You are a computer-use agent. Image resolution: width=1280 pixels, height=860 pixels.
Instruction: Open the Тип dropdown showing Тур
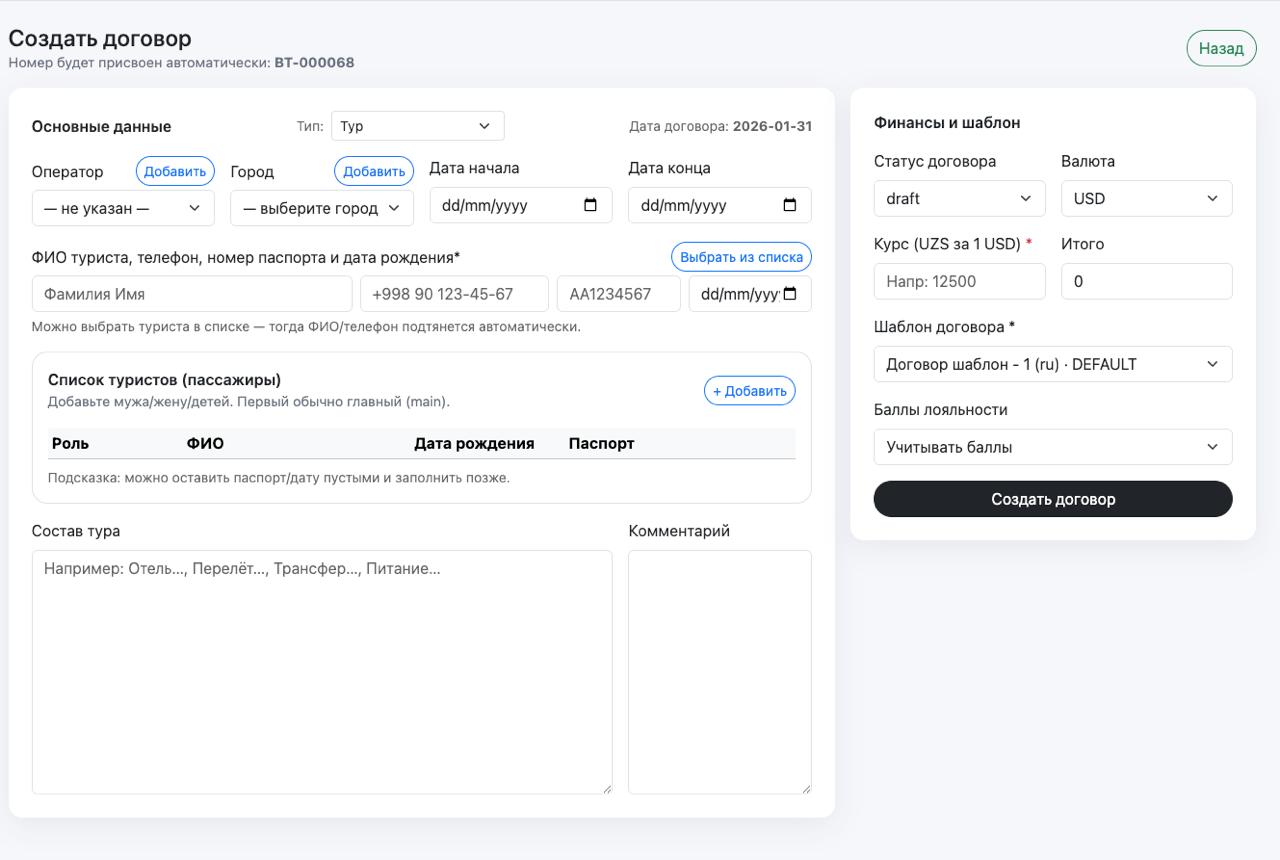pyautogui.click(x=417, y=126)
